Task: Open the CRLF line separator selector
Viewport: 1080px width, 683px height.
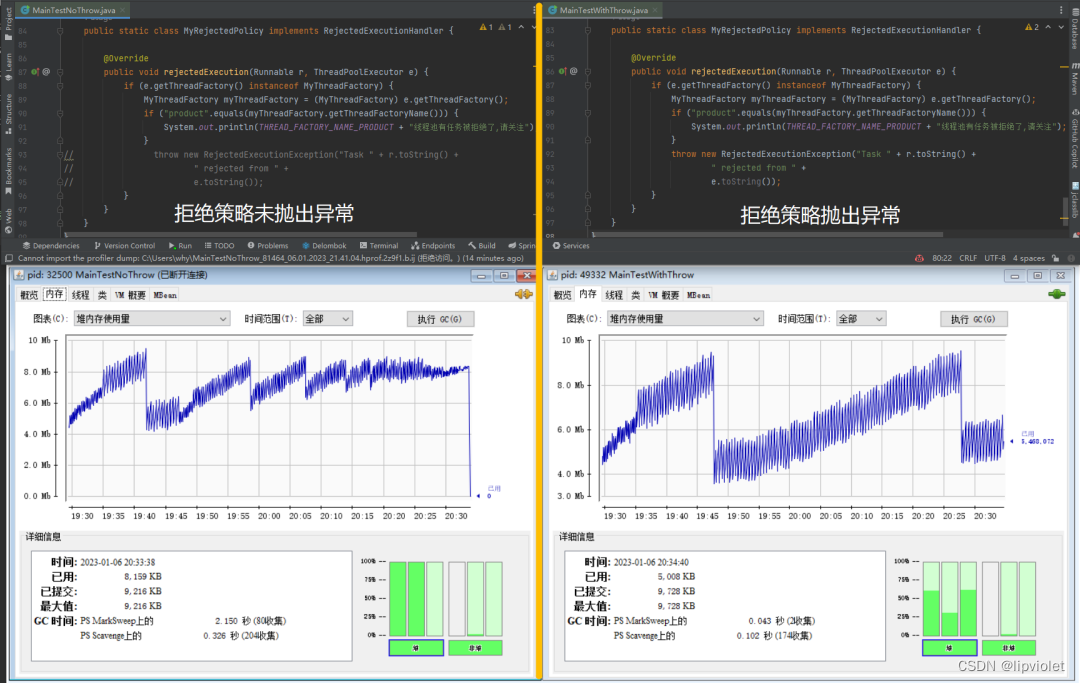Action: pos(968,258)
